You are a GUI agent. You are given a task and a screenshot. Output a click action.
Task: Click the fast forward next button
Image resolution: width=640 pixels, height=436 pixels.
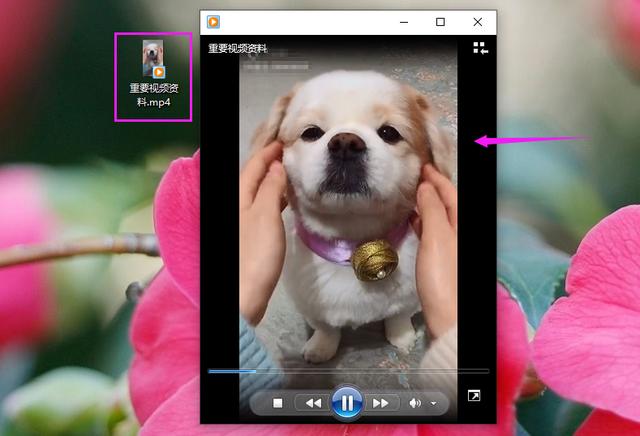click(380, 403)
